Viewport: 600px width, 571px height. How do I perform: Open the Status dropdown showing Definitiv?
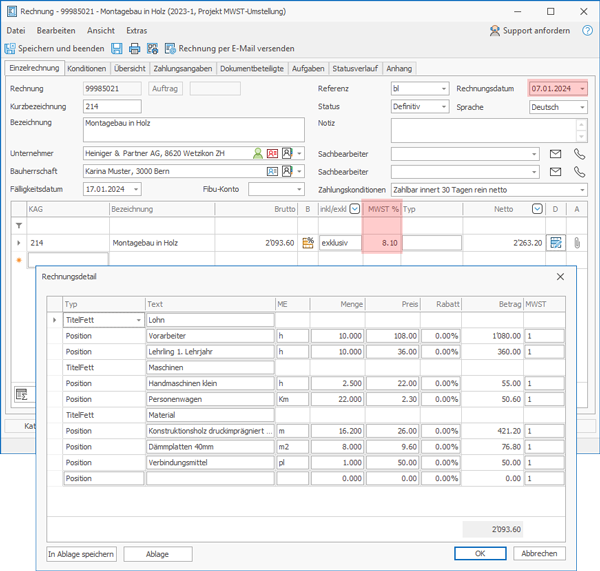[443, 107]
